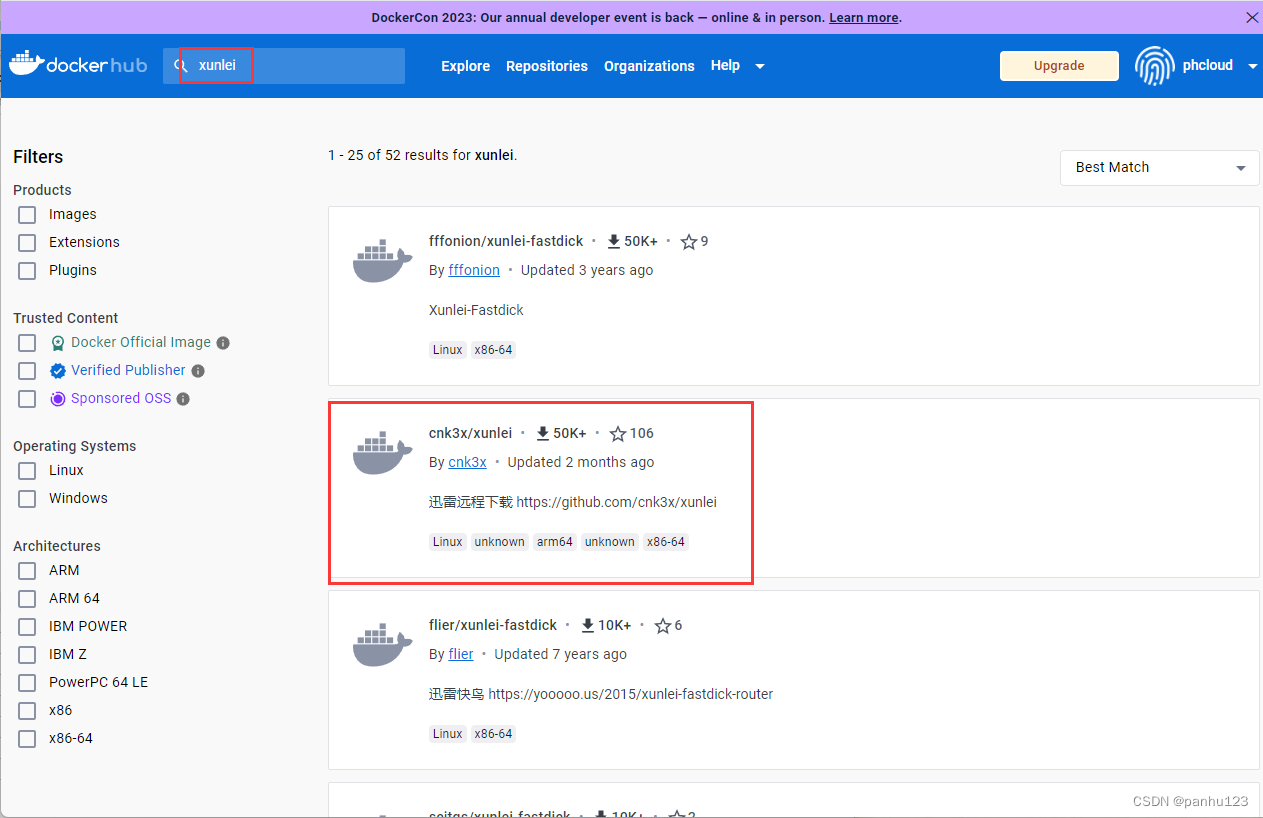Check the Sponsored OSS checkbox
The width and height of the screenshot is (1263, 818).
click(27, 399)
